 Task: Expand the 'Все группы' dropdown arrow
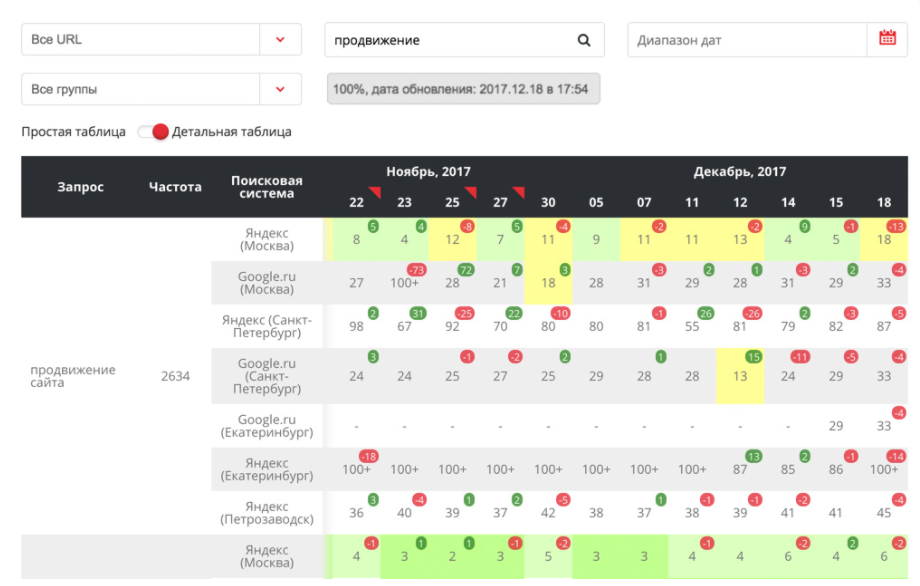280,89
